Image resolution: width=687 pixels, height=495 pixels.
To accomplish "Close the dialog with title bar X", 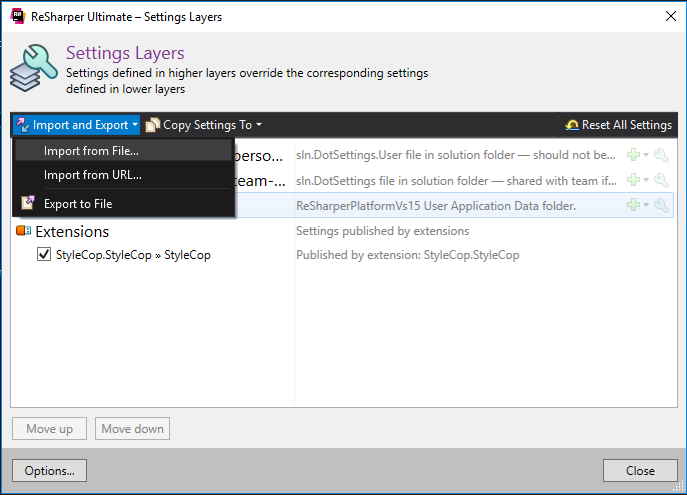I will (x=670, y=16).
